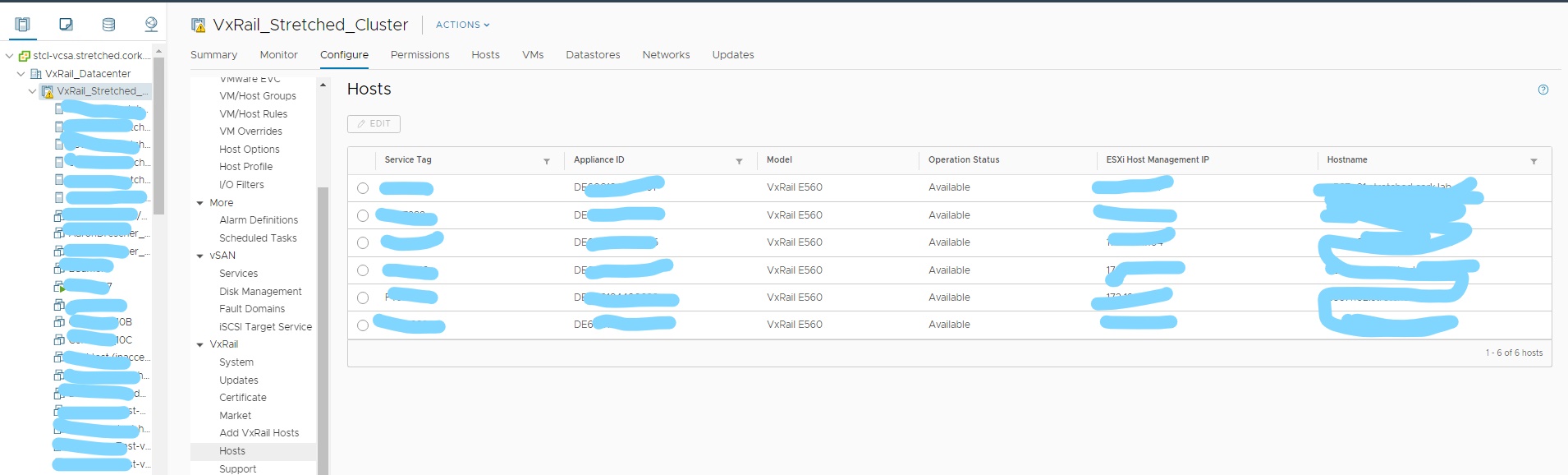Switch to the Permissions tab

coord(420,54)
